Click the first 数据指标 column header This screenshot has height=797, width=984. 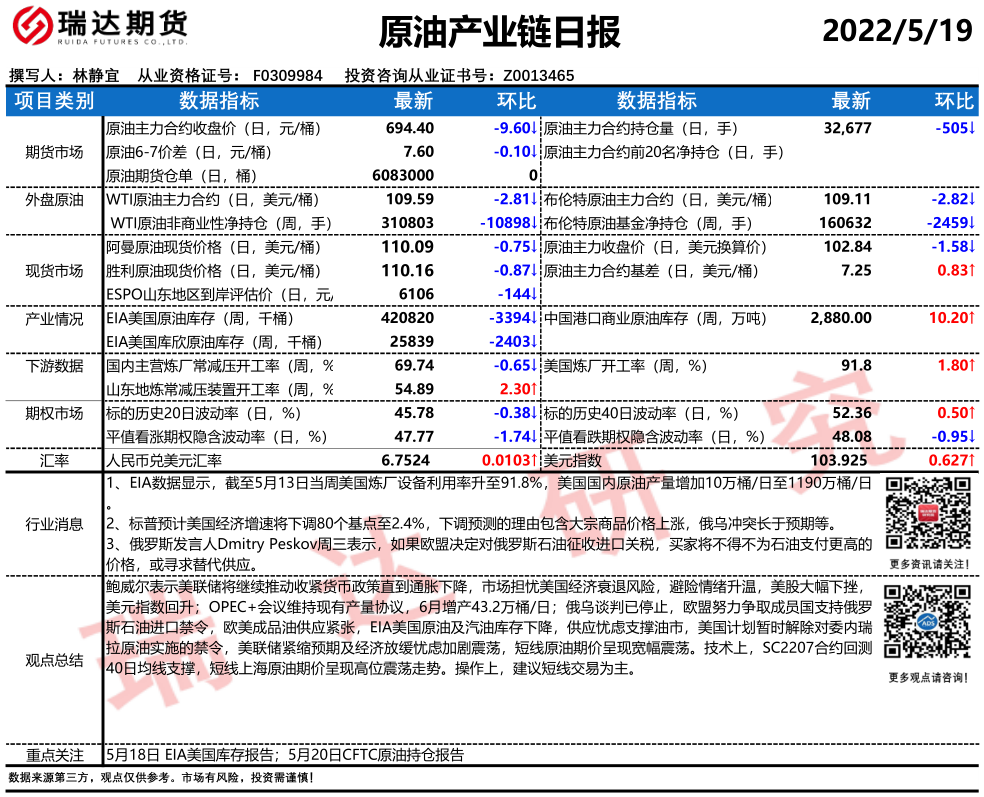pyautogui.click(x=218, y=101)
